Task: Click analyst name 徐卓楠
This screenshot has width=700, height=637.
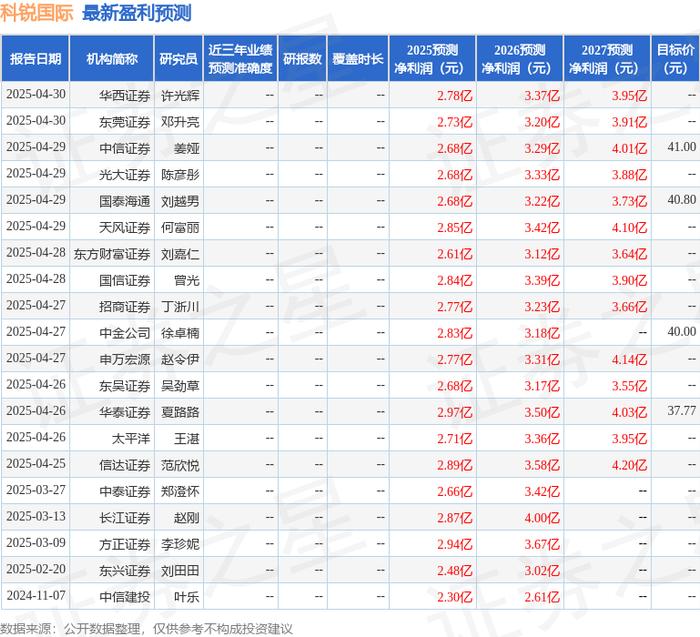Action: (x=180, y=333)
